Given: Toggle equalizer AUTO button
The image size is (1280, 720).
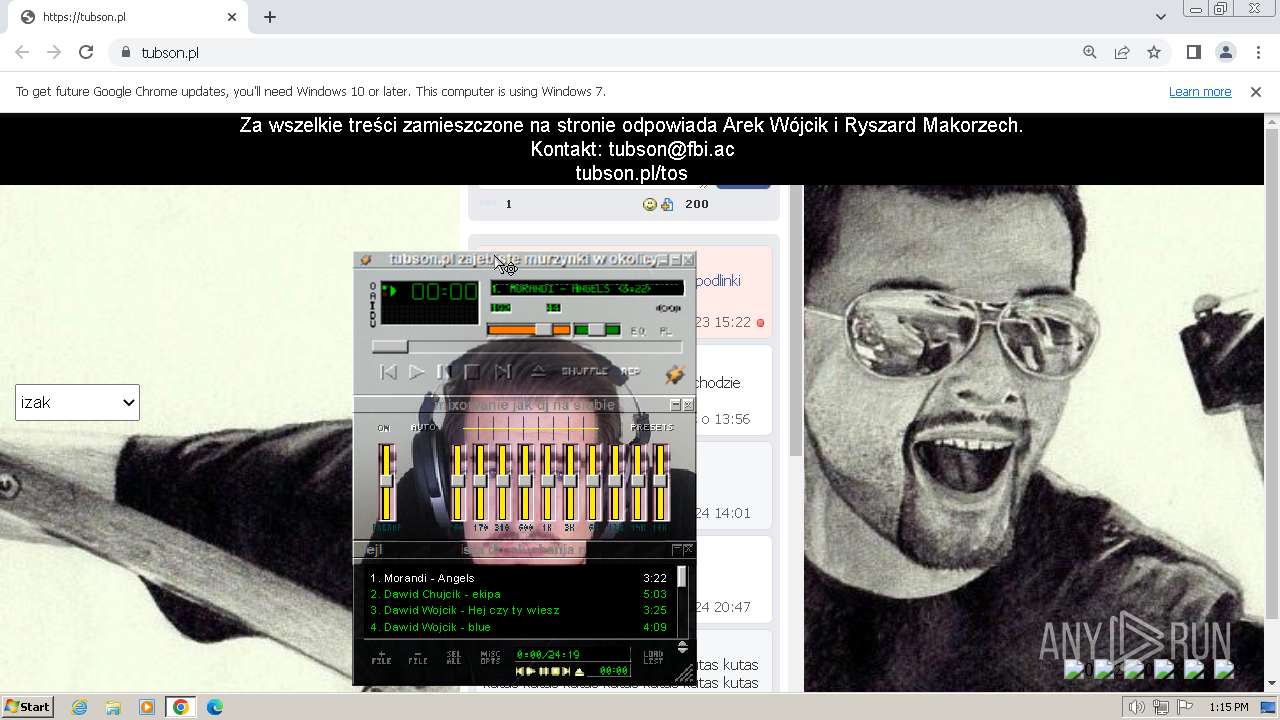Looking at the screenshot, I should coord(423,428).
